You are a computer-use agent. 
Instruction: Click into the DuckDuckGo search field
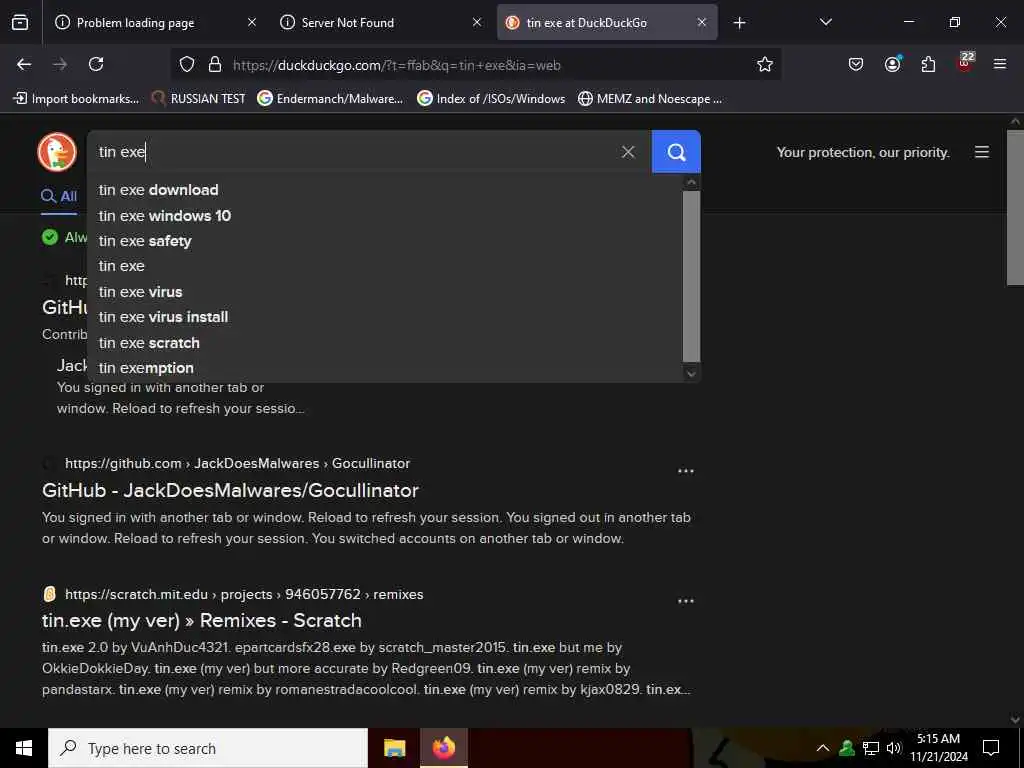click(353, 152)
